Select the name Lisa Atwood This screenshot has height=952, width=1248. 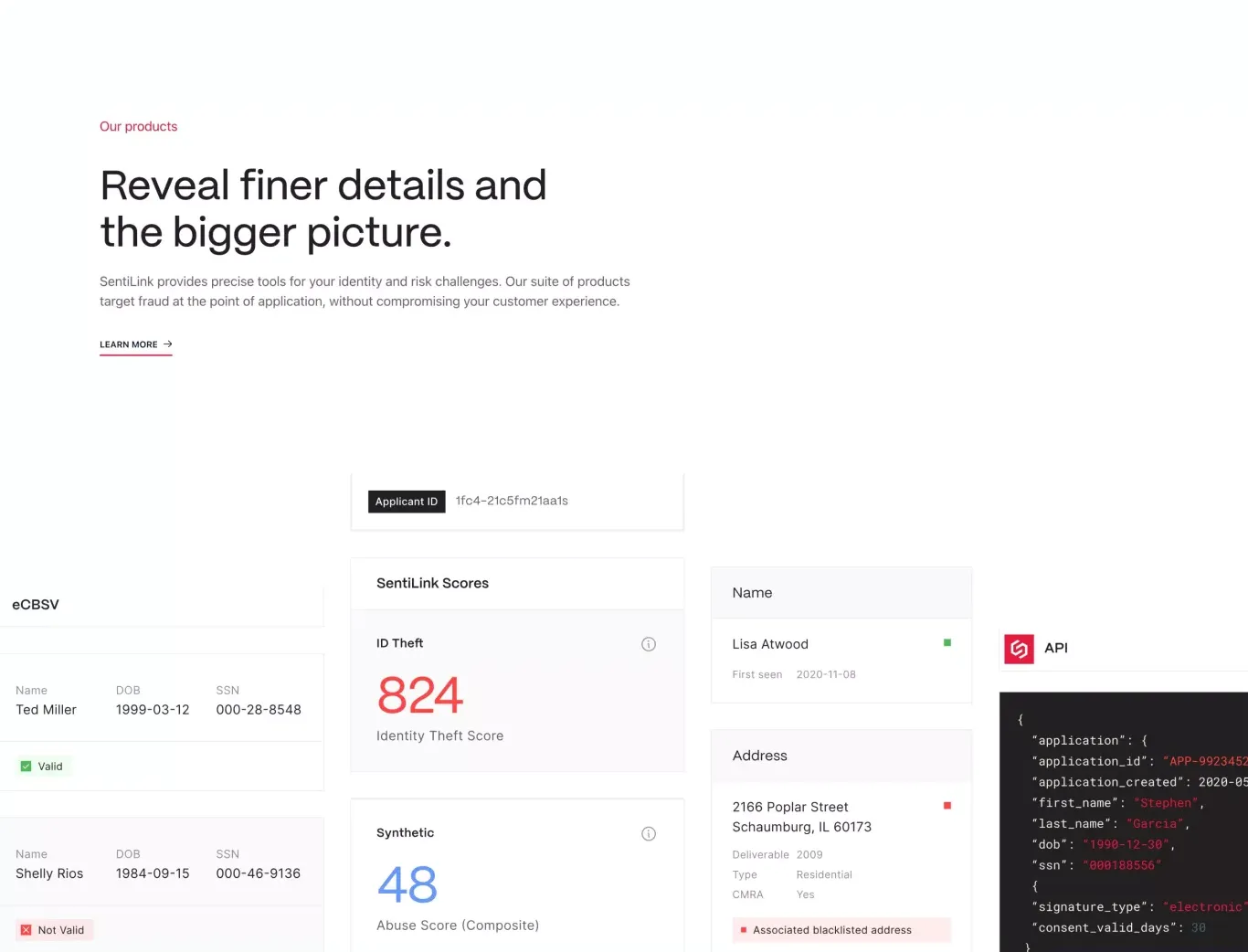point(770,644)
